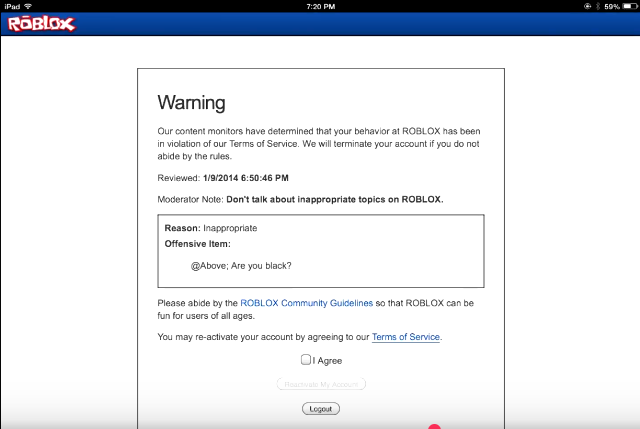Image resolution: width=640 pixels, height=429 pixels.
Task: Tap the iPad label in status bar
Action: (x=12, y=5)
